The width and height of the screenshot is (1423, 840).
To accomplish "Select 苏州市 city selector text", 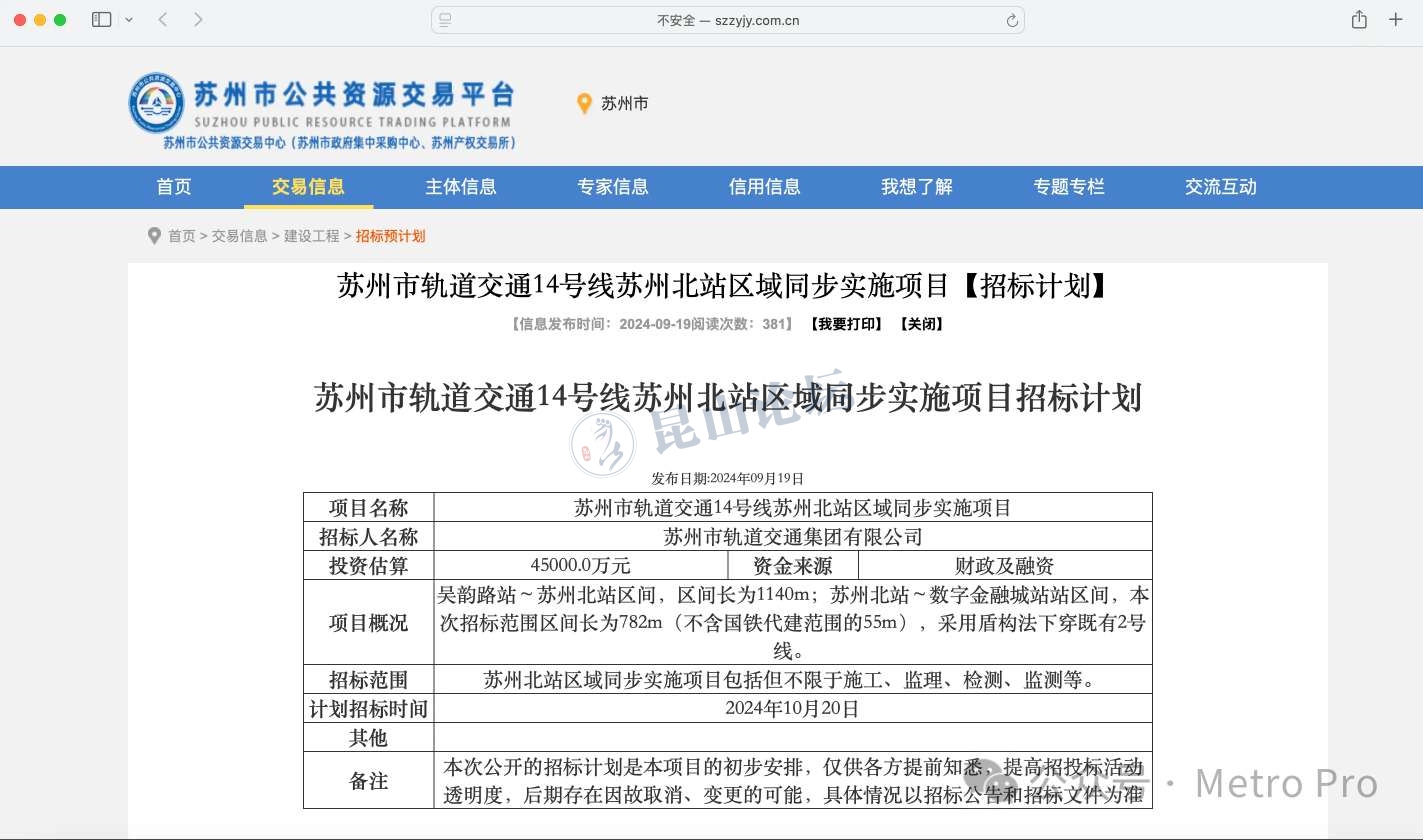I will tap(624, 104).
